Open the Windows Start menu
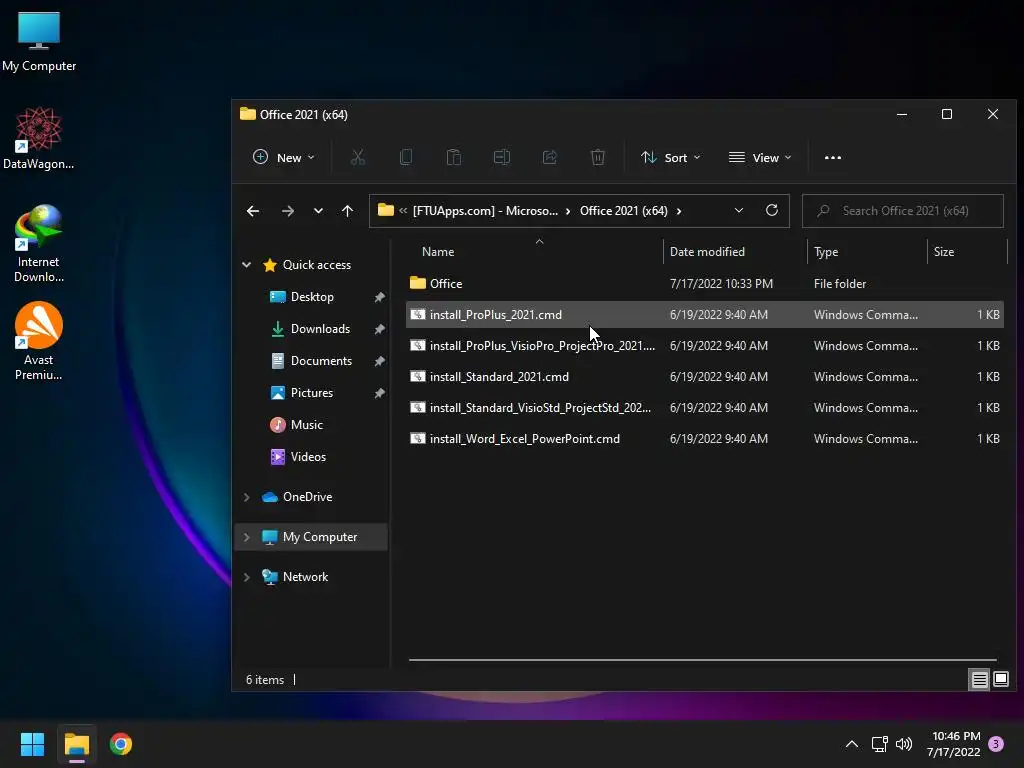The image size is (1024, 768). 32,744
